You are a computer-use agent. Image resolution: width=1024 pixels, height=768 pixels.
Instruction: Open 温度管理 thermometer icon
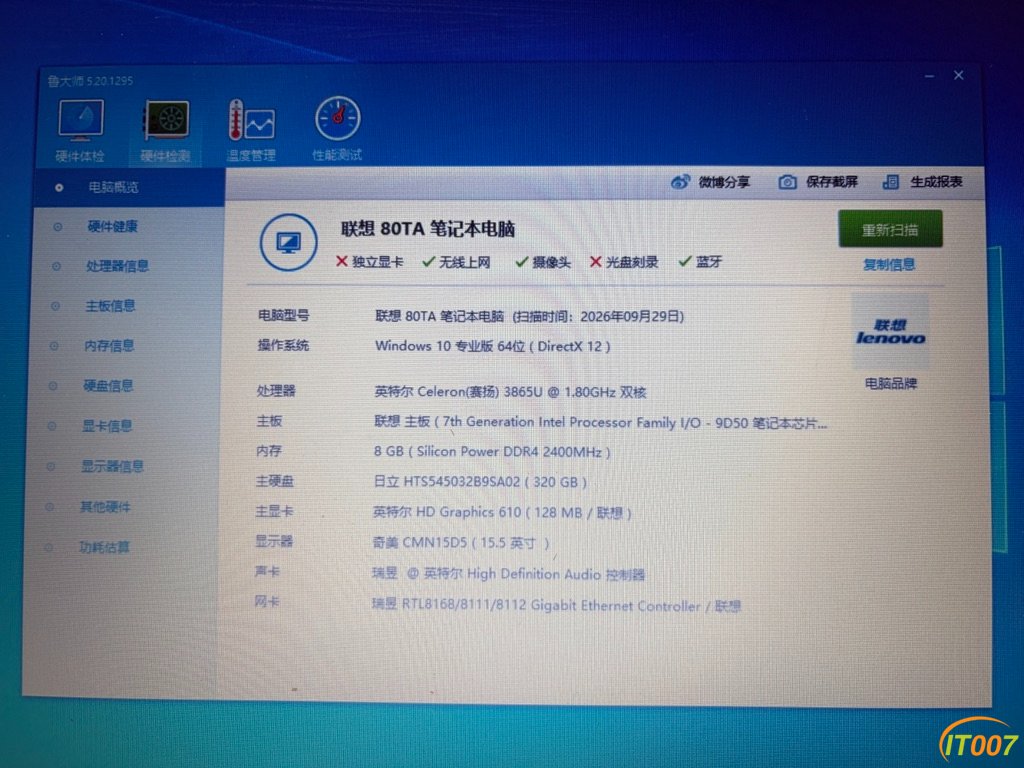pos(251,120)
